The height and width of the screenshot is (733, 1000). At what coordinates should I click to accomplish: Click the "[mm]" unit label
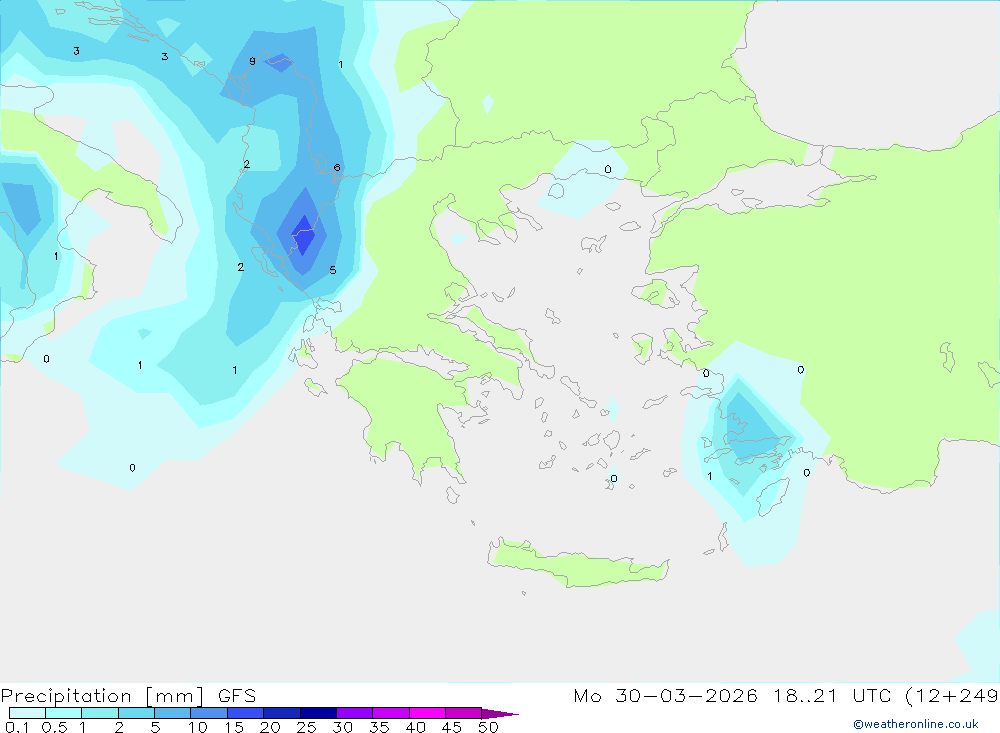coord(175,696)
